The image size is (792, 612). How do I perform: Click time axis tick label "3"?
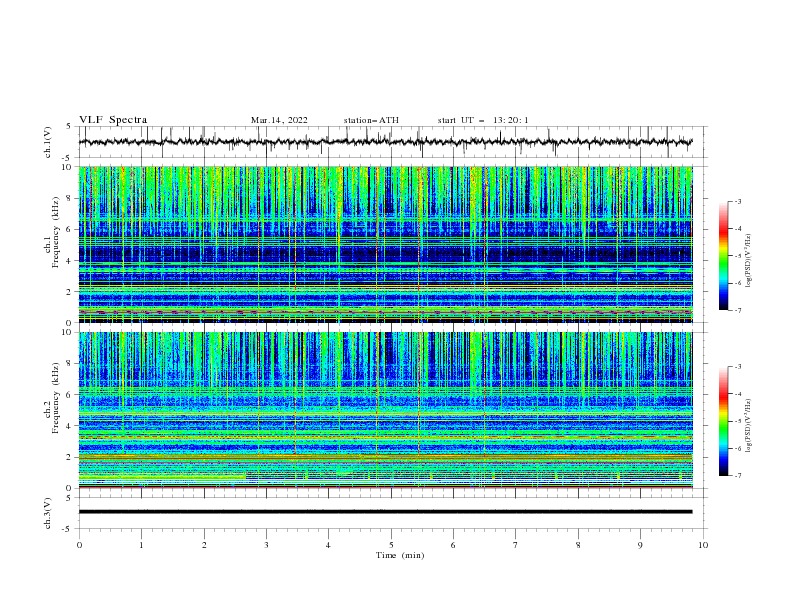pyautogui.click(x=266, y=545)
